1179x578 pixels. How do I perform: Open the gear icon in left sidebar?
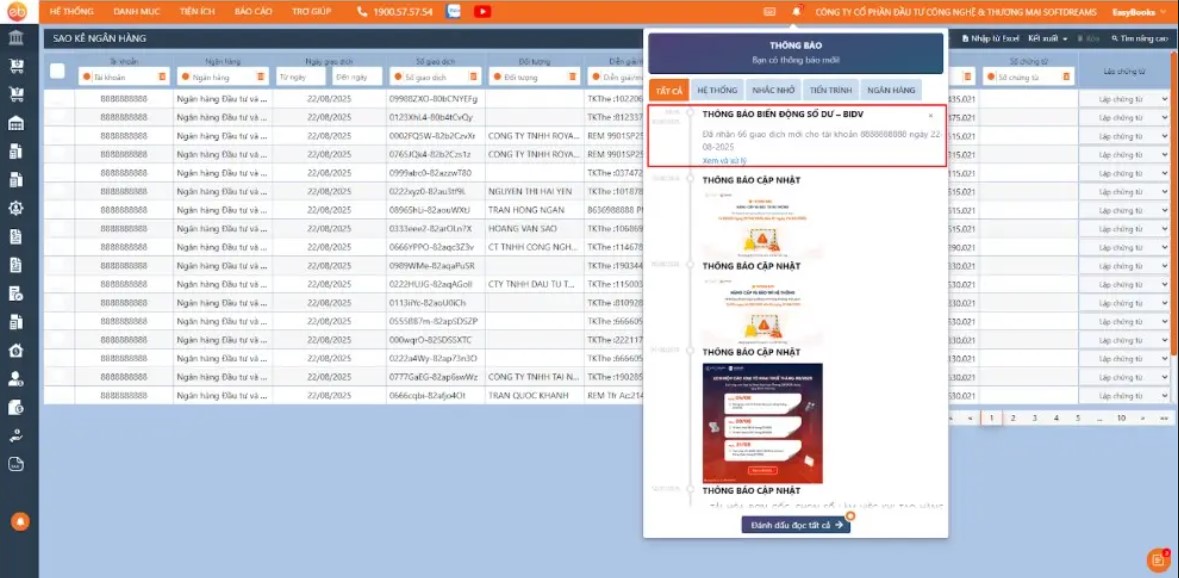coord(16,208)
